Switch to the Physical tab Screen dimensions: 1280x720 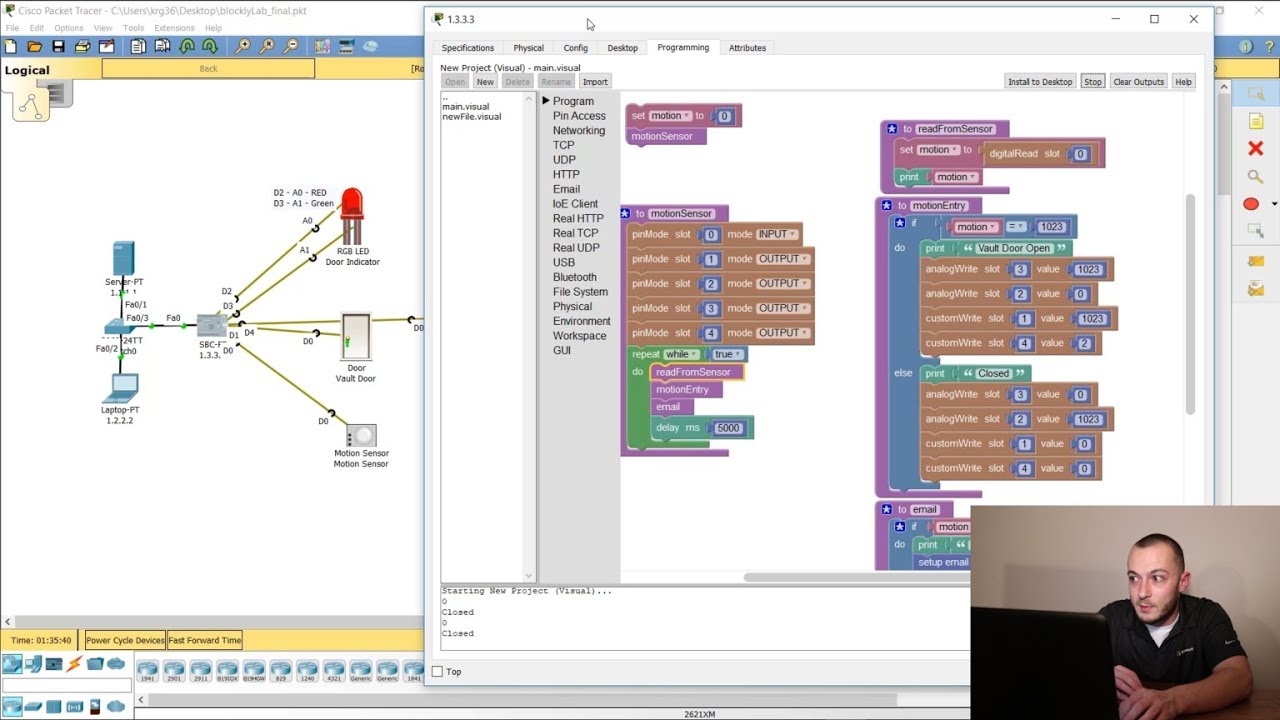(x=528, y=48)
